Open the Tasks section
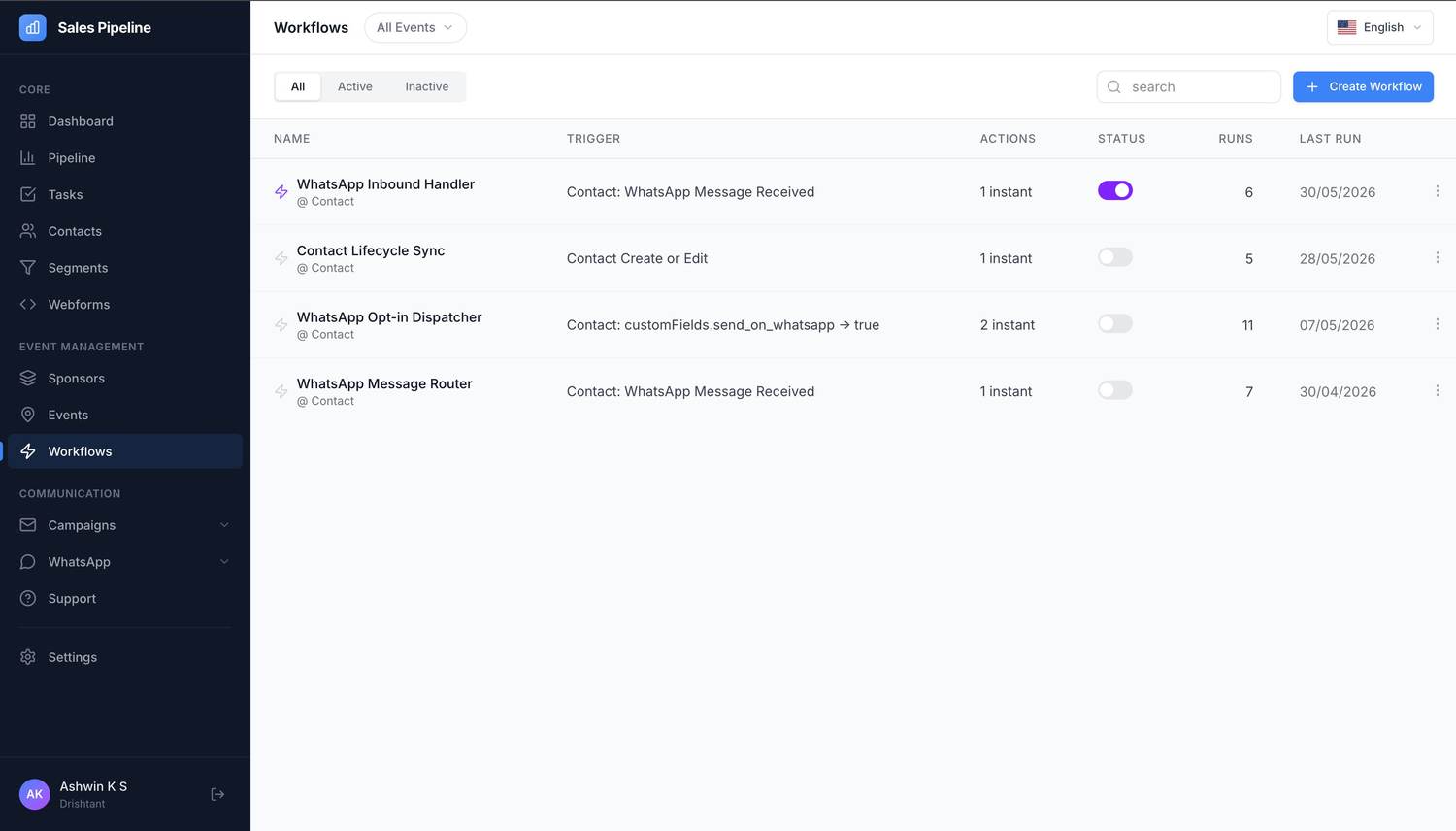The height and width of the screenshot is (831, 1456). point(125,194)
